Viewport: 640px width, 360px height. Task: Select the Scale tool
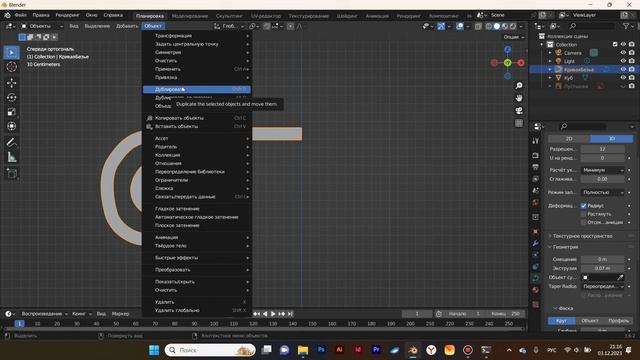(x=11, y=112)
